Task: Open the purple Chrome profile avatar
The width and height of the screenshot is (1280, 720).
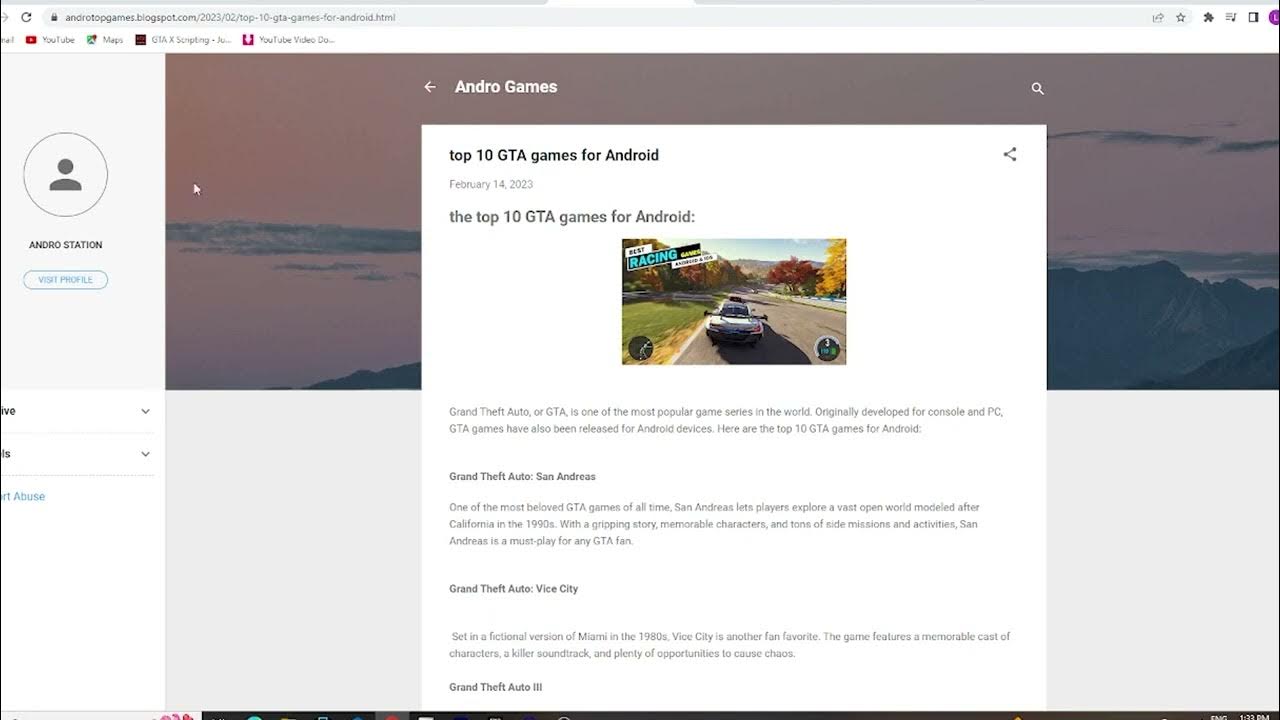Action: pos(1274,17)
